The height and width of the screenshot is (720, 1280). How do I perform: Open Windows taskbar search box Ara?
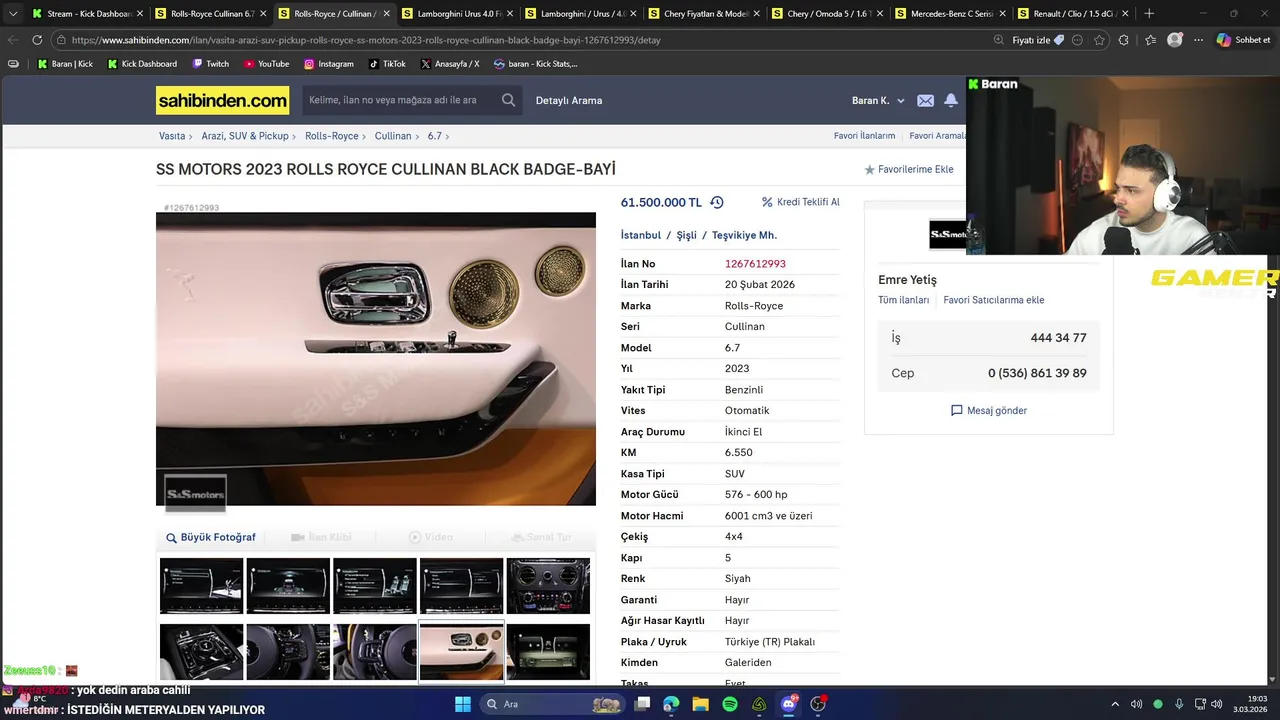pos(550,704)
